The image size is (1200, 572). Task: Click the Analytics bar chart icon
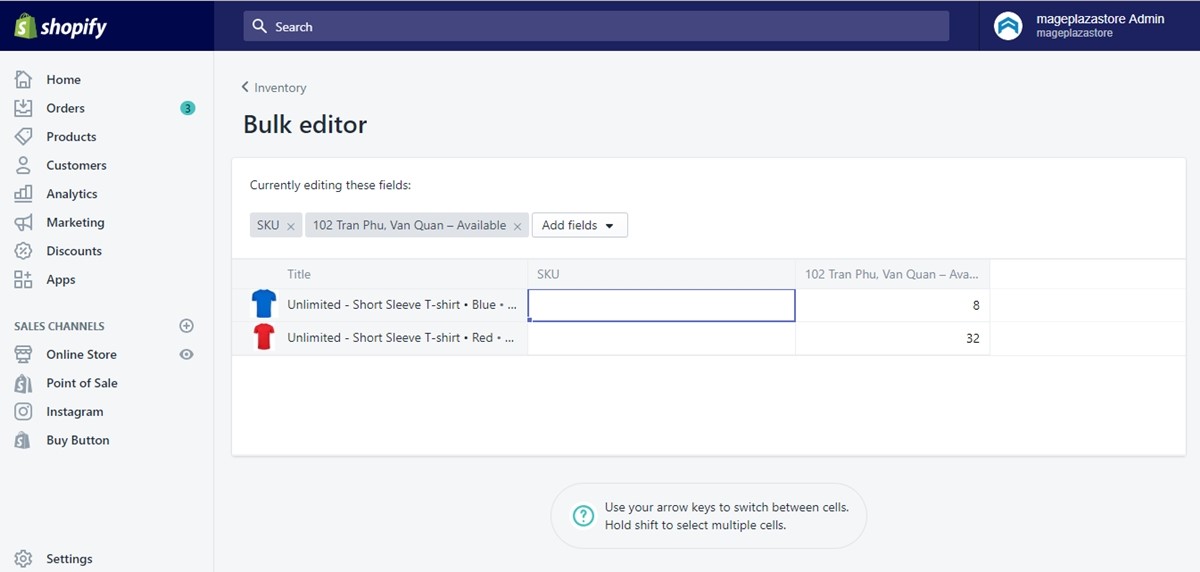click(x=23, y=194)
